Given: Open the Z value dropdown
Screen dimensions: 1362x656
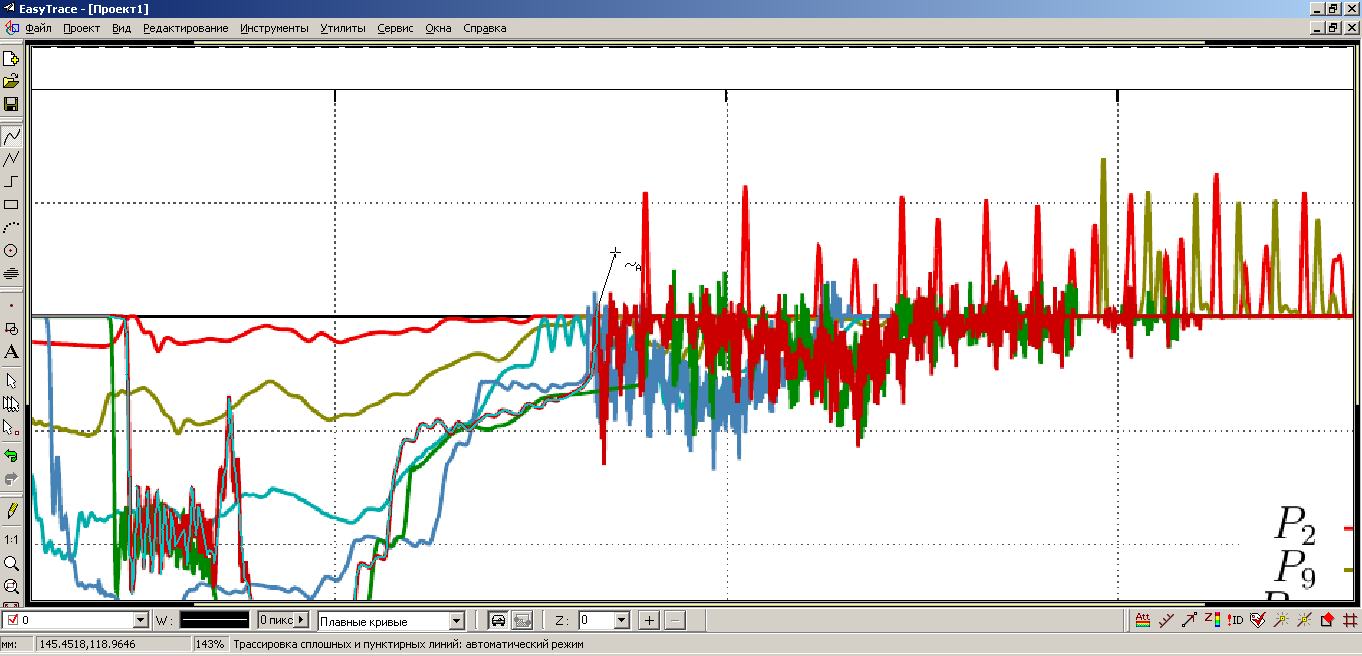Looking at the screenshot, I should pyautogui.click(x=621, y=621).
